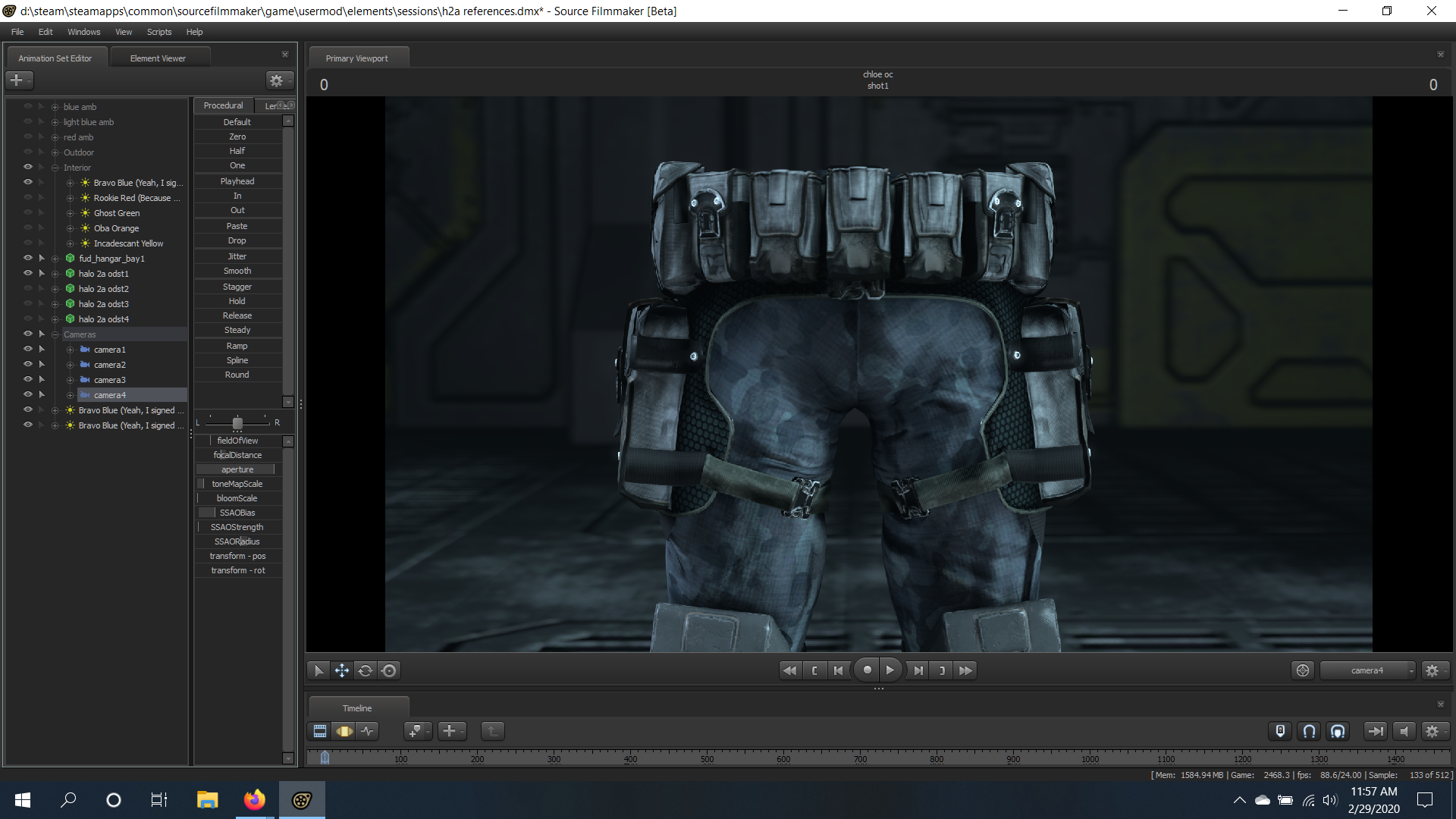Toggle visibility eye for Interior group
Image resolution: width=1456 pixels, height=819 pixels.
pos(28,167)
